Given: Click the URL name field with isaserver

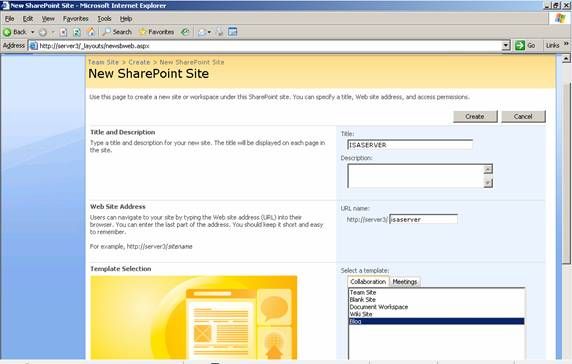Looking at the screenshot, I should pos(423,219).
